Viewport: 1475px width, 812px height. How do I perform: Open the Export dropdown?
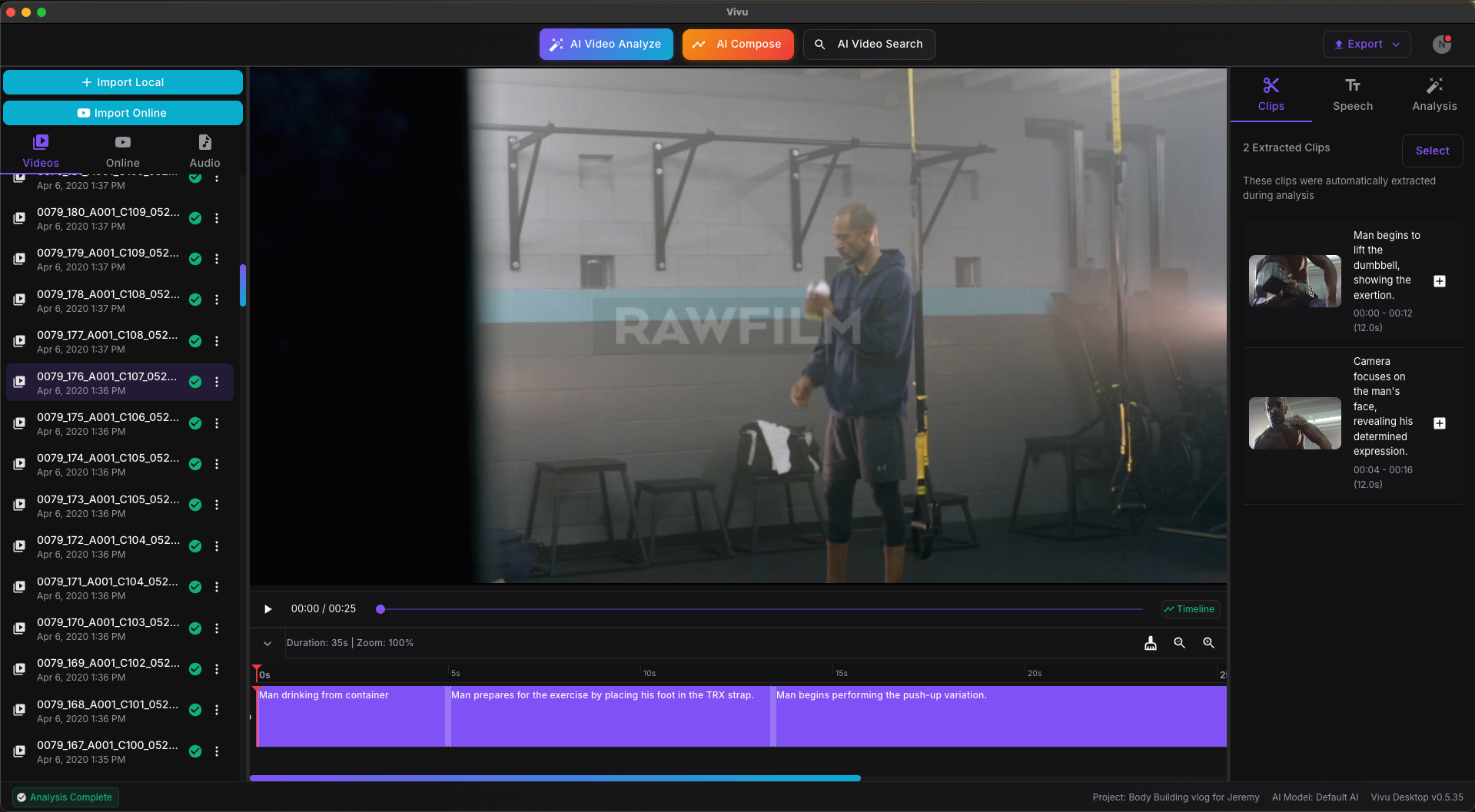(x=1366, y=44)
